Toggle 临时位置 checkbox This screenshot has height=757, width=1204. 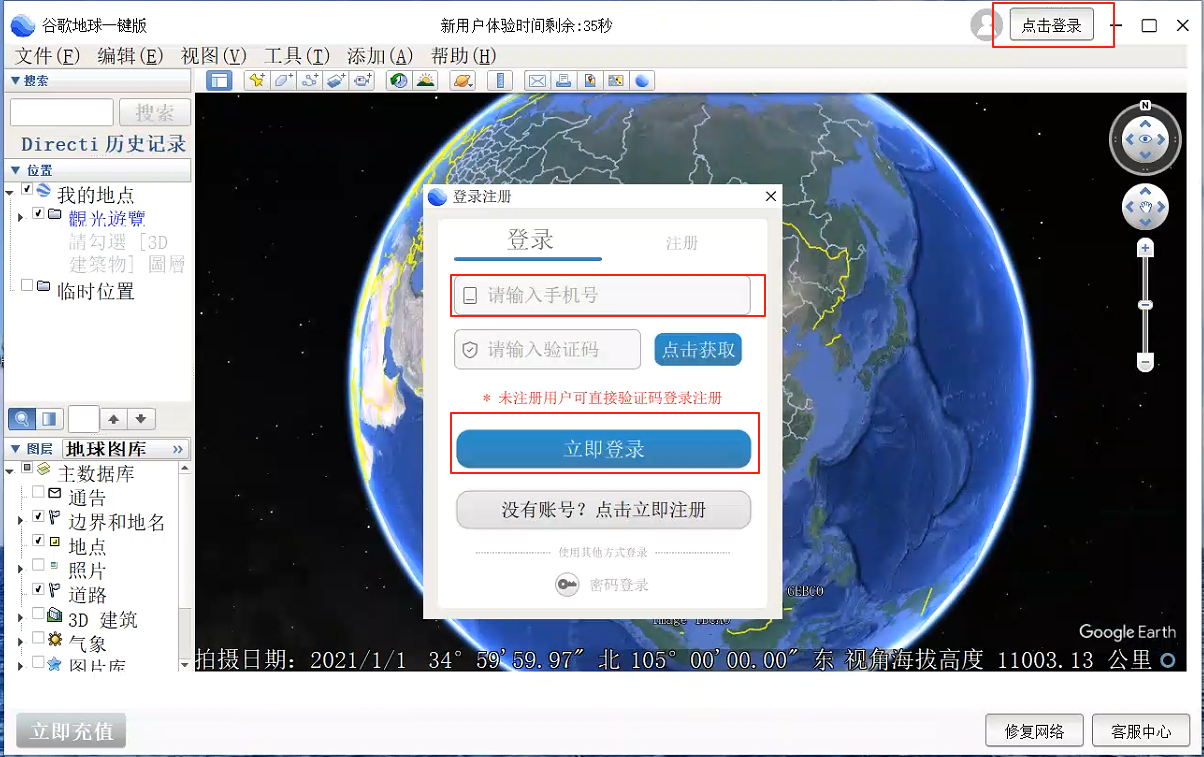point(27,286)
